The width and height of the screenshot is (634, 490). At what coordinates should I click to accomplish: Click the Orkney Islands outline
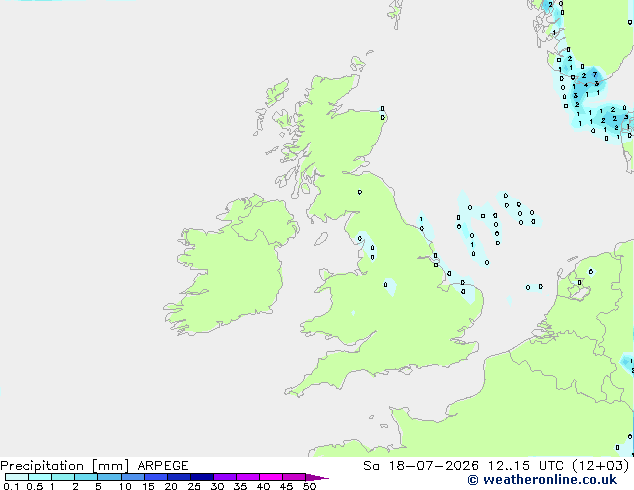click(357, 63)
